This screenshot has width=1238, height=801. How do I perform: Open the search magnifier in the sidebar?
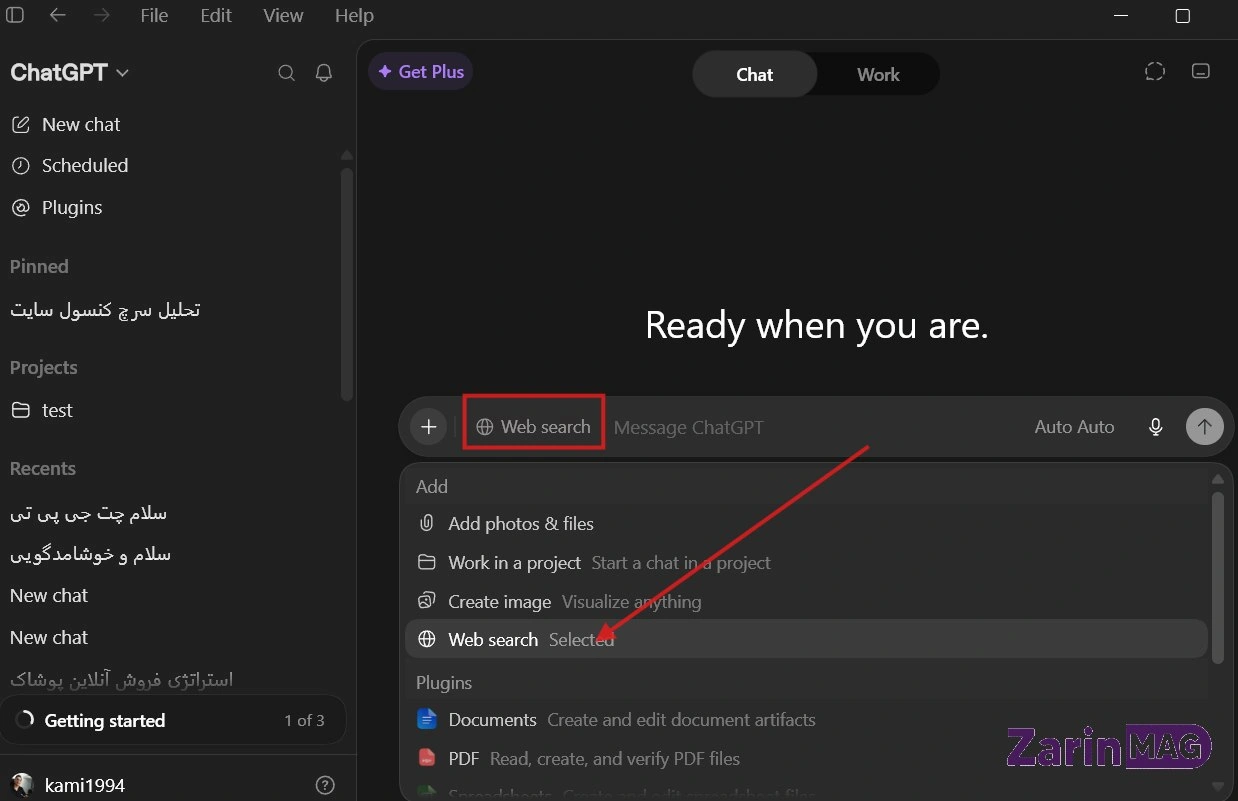[286, 73]
